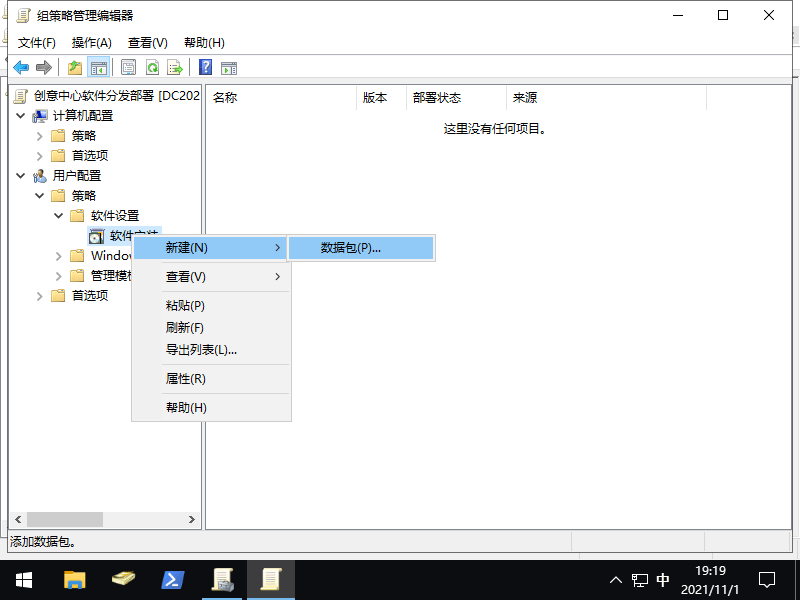Click the 用户配置 user icon

tap(40, 176)
